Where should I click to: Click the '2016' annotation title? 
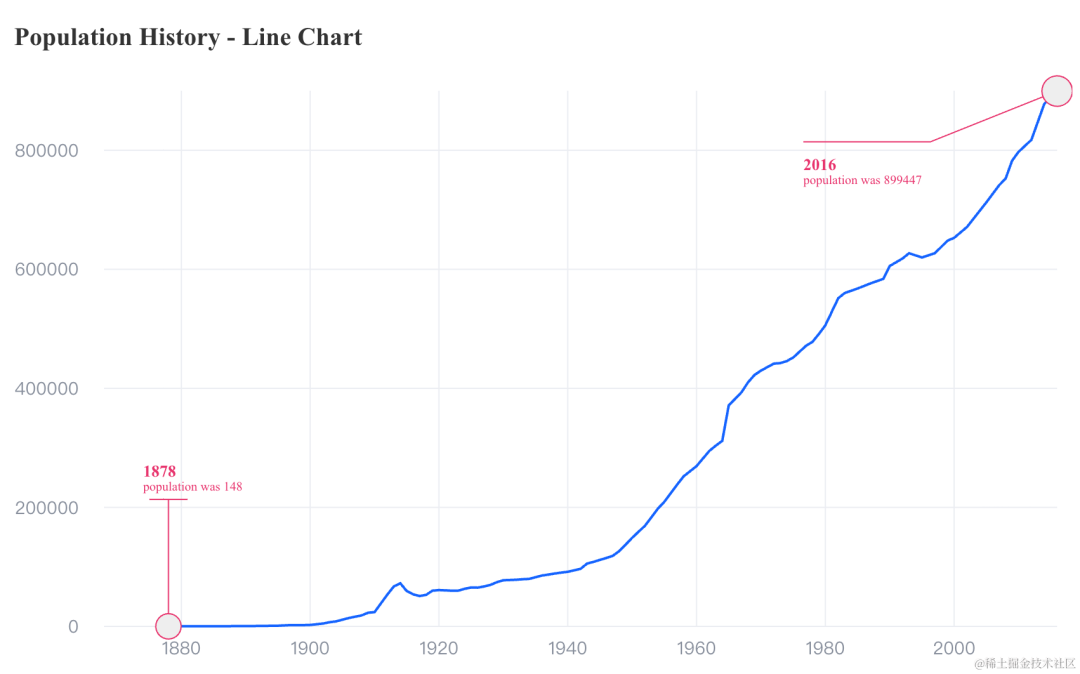pyautogui.click(x=820, y=165)
